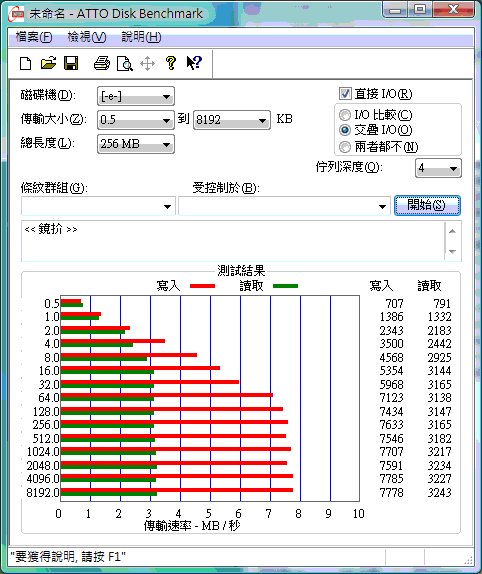This screenshot has height=574, width=482.
Task: Select the I/O 比較 radio option
Action: [x=344, y=115]
